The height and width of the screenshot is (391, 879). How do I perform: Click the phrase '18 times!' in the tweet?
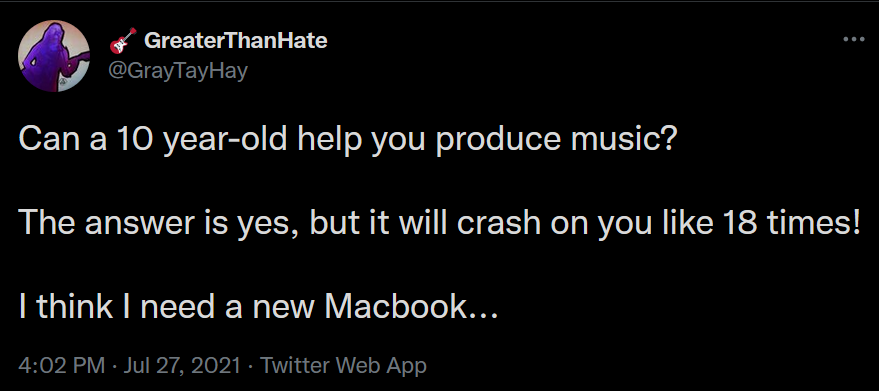[791, 223]
